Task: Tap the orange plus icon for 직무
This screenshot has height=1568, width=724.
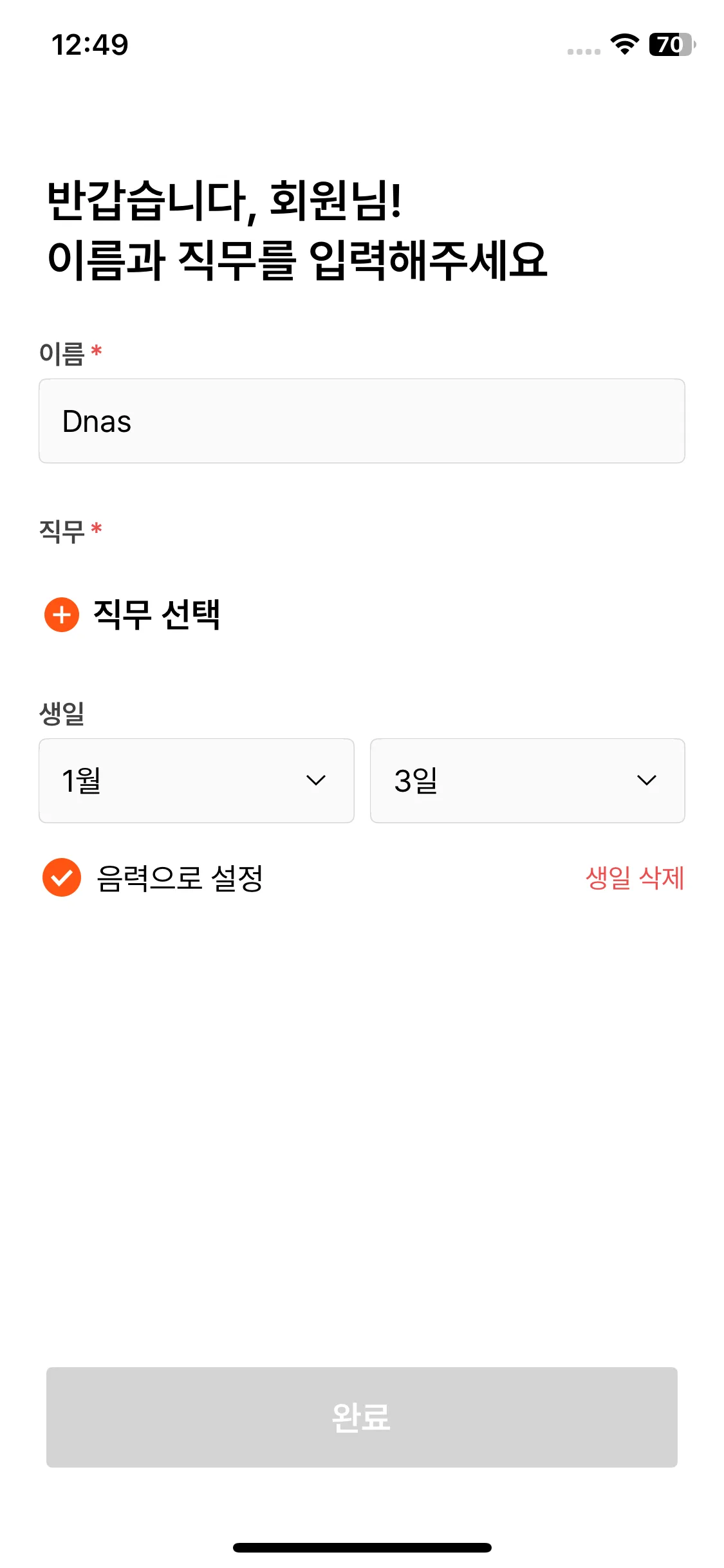Action: pyautogui.click(x=62, y=615)
